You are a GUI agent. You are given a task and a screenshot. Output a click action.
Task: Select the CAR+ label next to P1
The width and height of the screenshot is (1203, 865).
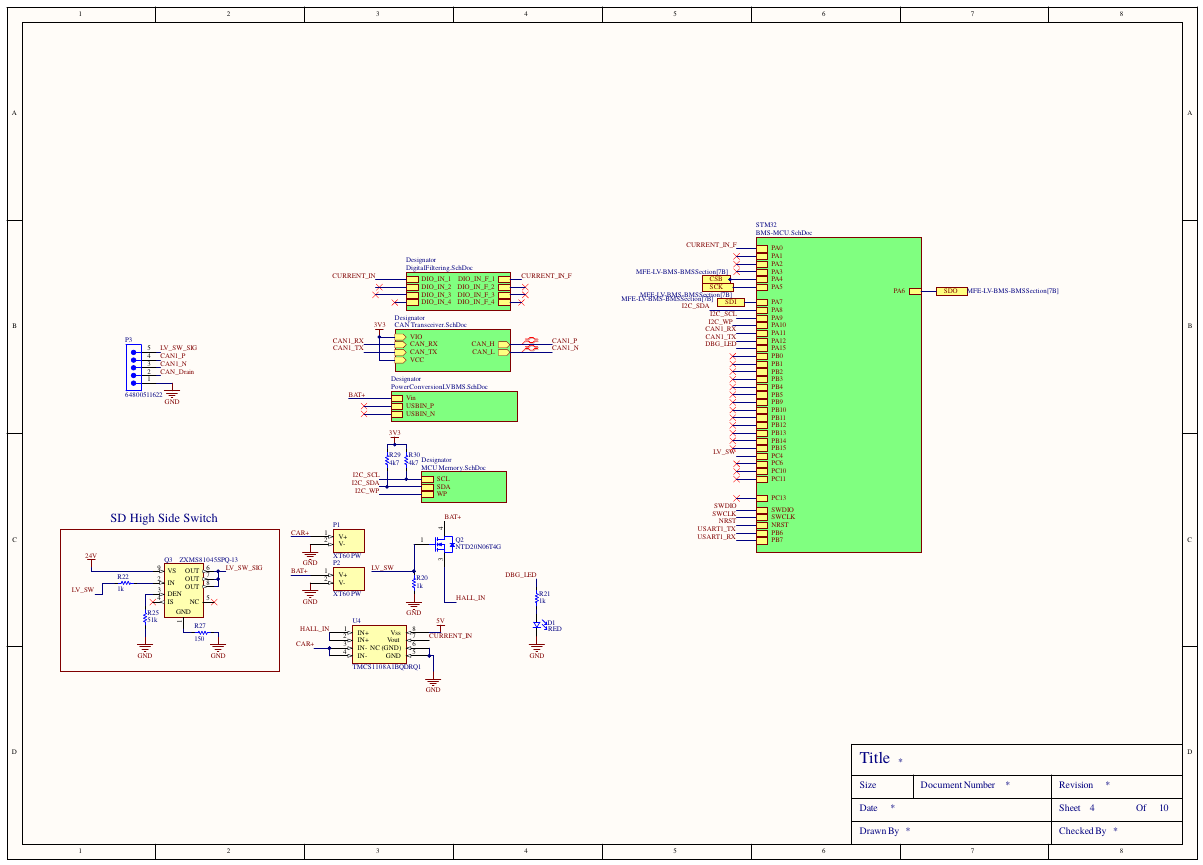tap(299, 532)
